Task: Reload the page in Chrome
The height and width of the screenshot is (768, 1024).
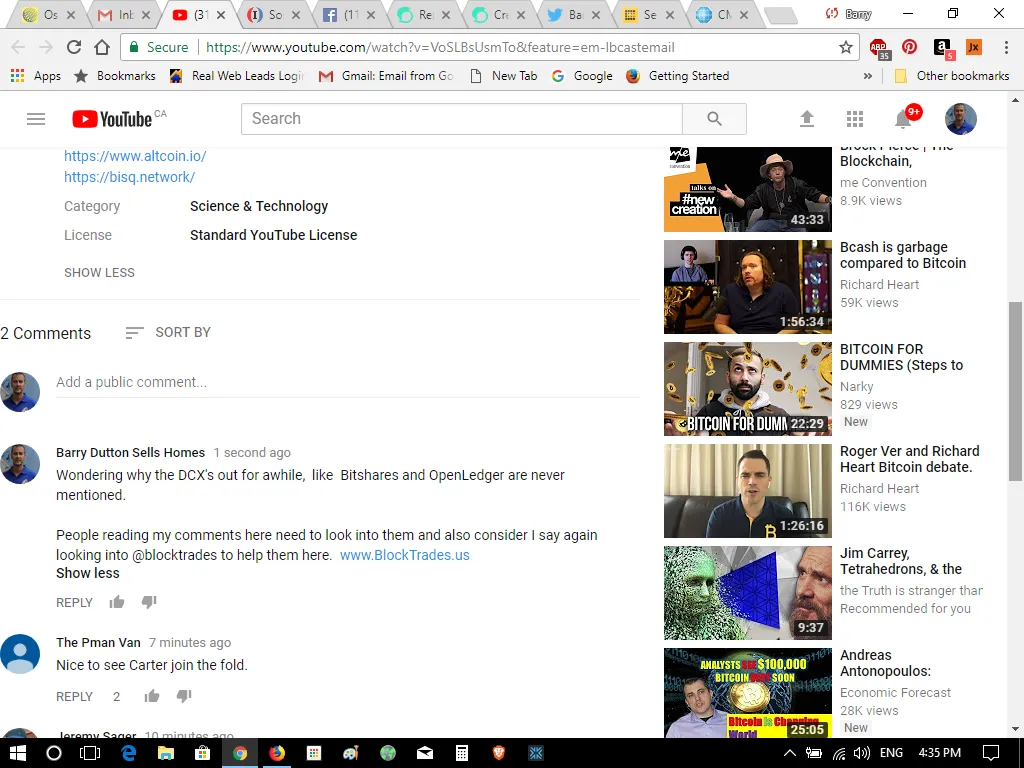Action: [74, 47]
